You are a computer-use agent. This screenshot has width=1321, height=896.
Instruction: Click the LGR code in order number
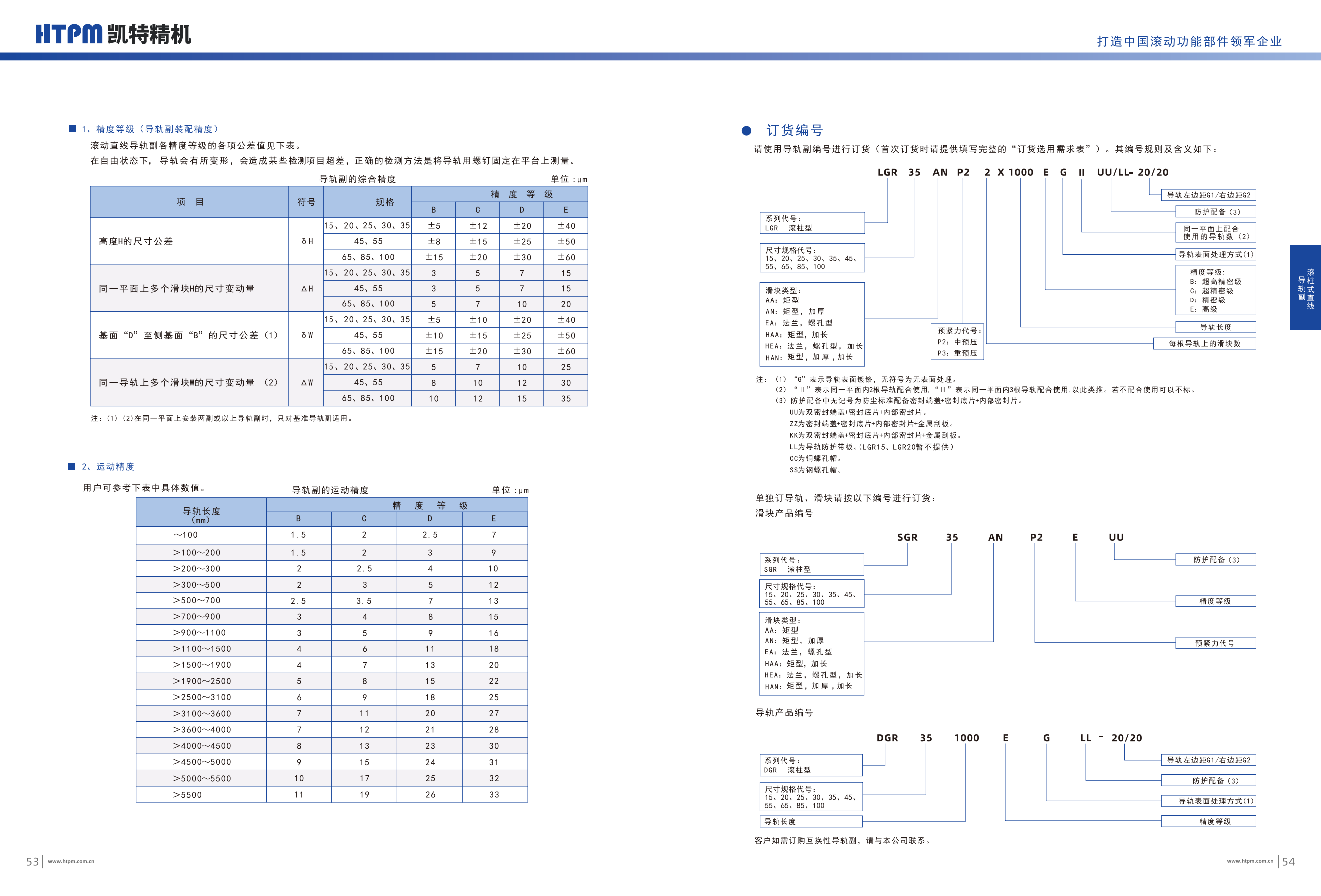tap(887, 172)
